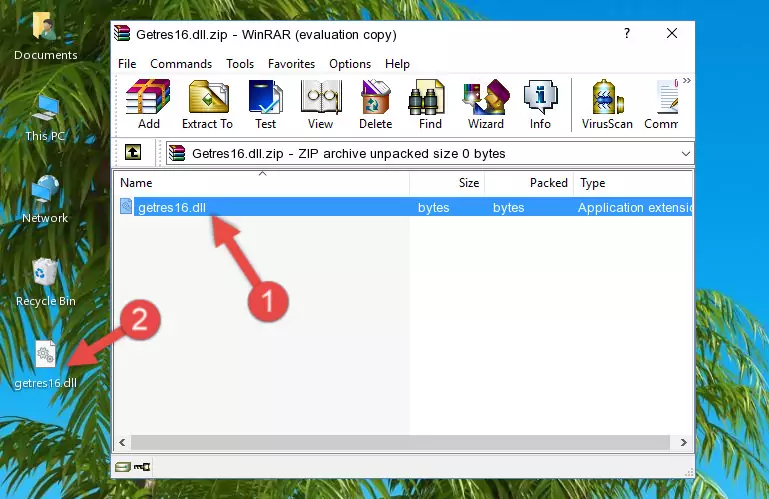Click horizontal scrollbar right arrow

[684, 443]
